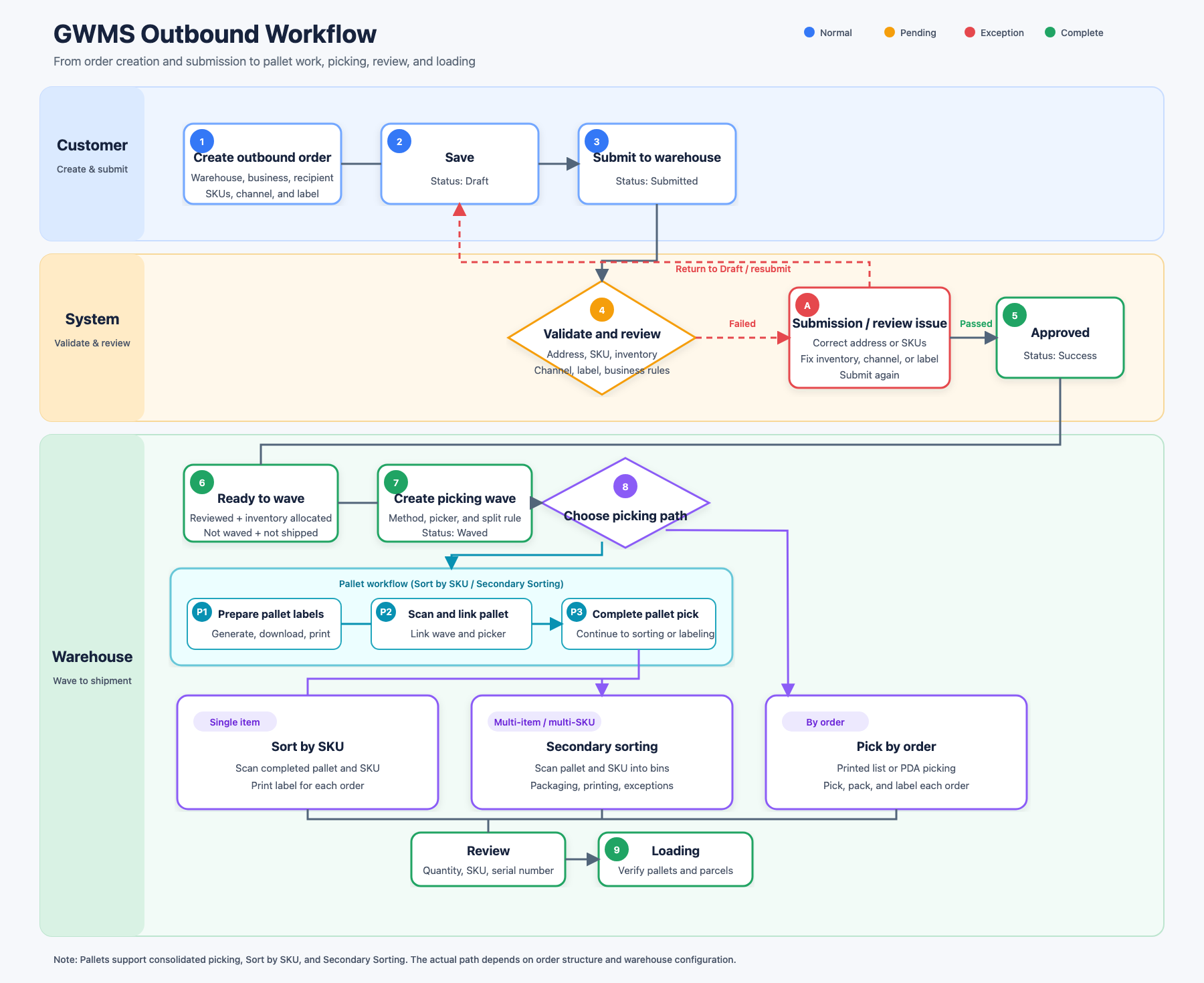Click the P3 pallet badge
The width and height of the screenshot is (1204, 983).
coord(577,612)
